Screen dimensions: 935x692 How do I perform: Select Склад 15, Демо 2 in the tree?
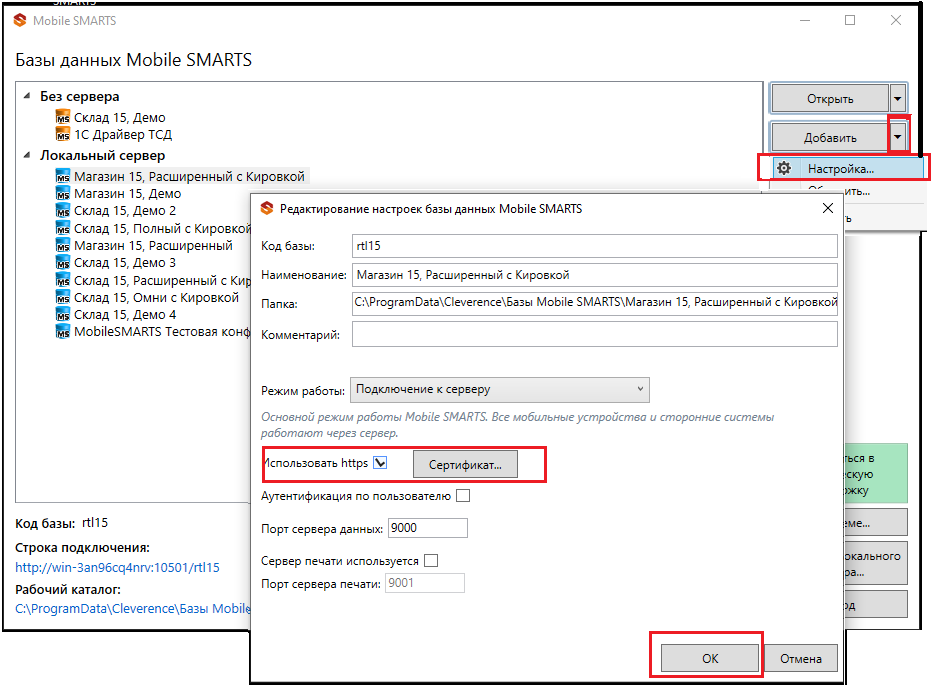[125, 211]
